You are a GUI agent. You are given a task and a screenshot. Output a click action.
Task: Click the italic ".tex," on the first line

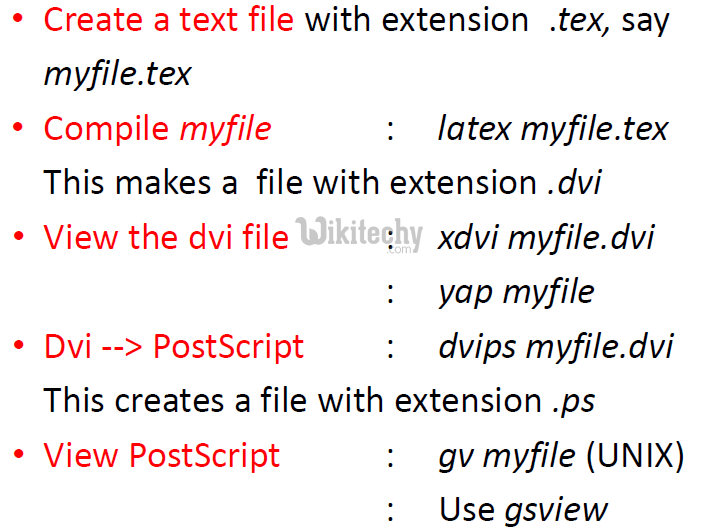580,20
